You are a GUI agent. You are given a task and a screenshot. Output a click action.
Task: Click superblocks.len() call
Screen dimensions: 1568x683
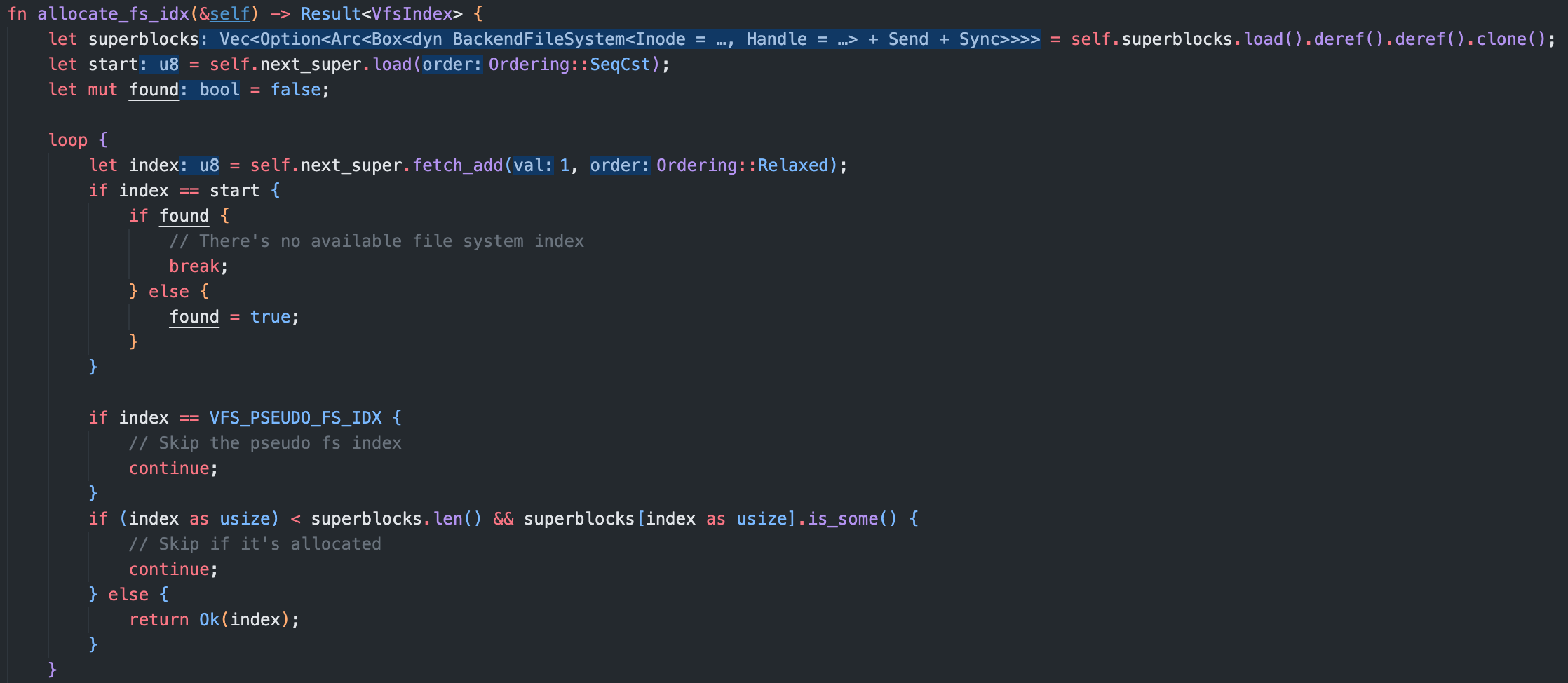pyautogui.click(x=397, y=519)
